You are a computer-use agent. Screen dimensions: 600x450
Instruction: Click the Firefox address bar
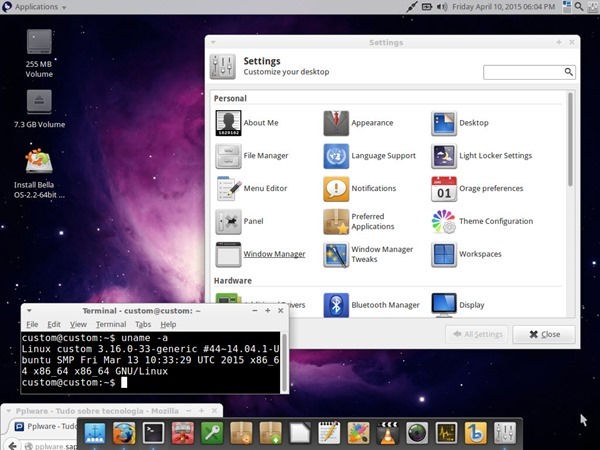click(50, 446)
